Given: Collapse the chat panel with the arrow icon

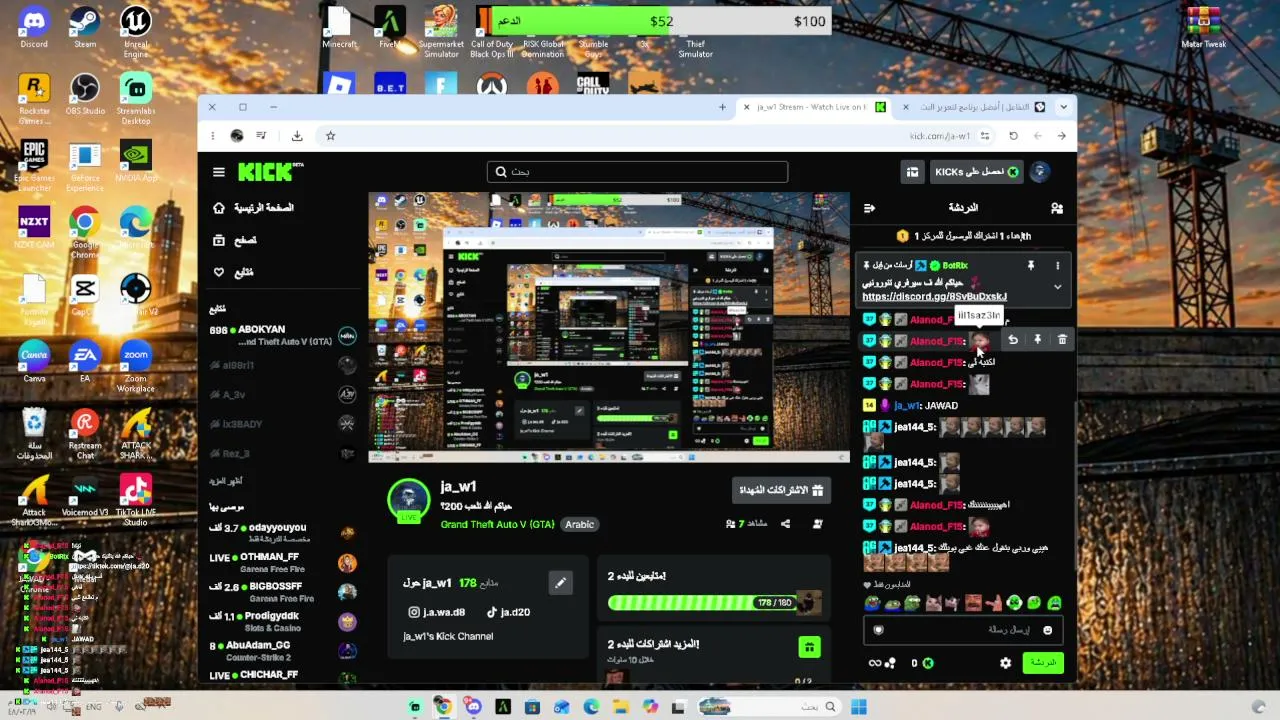Looking at the screenshot, I should click(869, 208).
